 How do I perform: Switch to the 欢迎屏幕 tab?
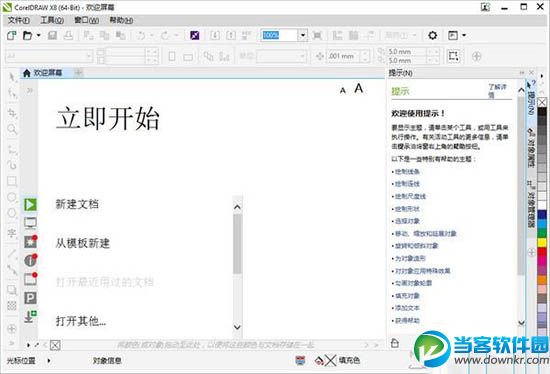click(42, 73)
